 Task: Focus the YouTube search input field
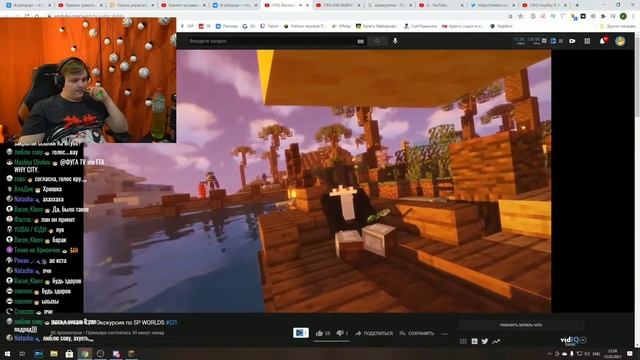tap(271, 41)
